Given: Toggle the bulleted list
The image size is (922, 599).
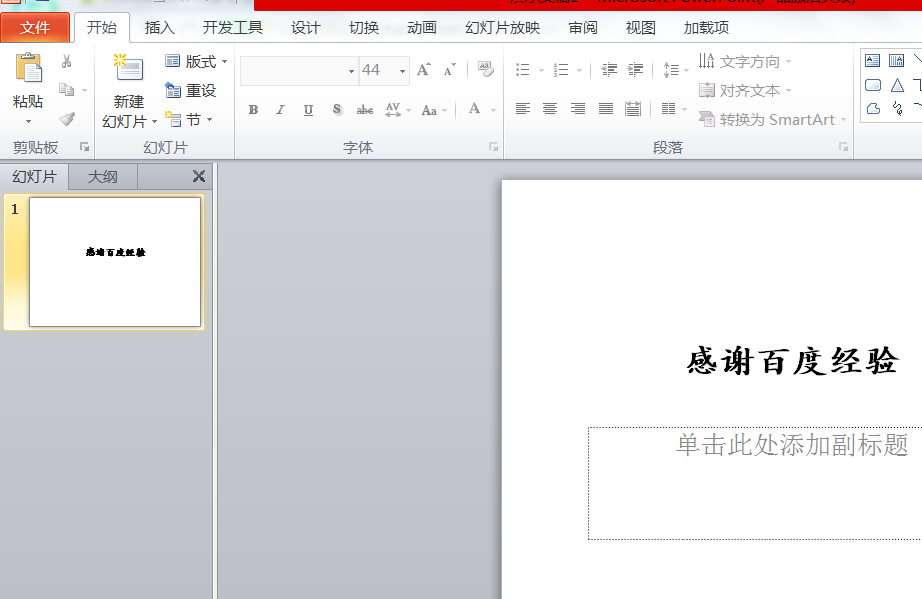Looking at the screenshot, I should tap(523, 70).
